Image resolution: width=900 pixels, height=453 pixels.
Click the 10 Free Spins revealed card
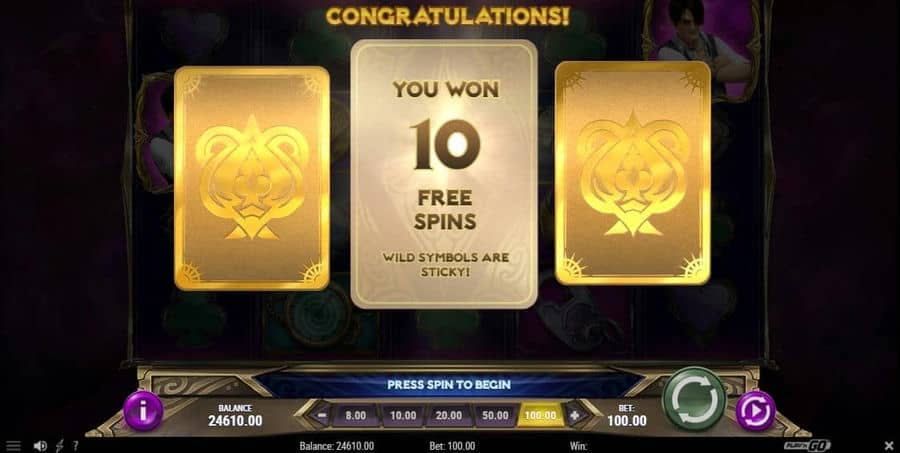click(444, 174)
